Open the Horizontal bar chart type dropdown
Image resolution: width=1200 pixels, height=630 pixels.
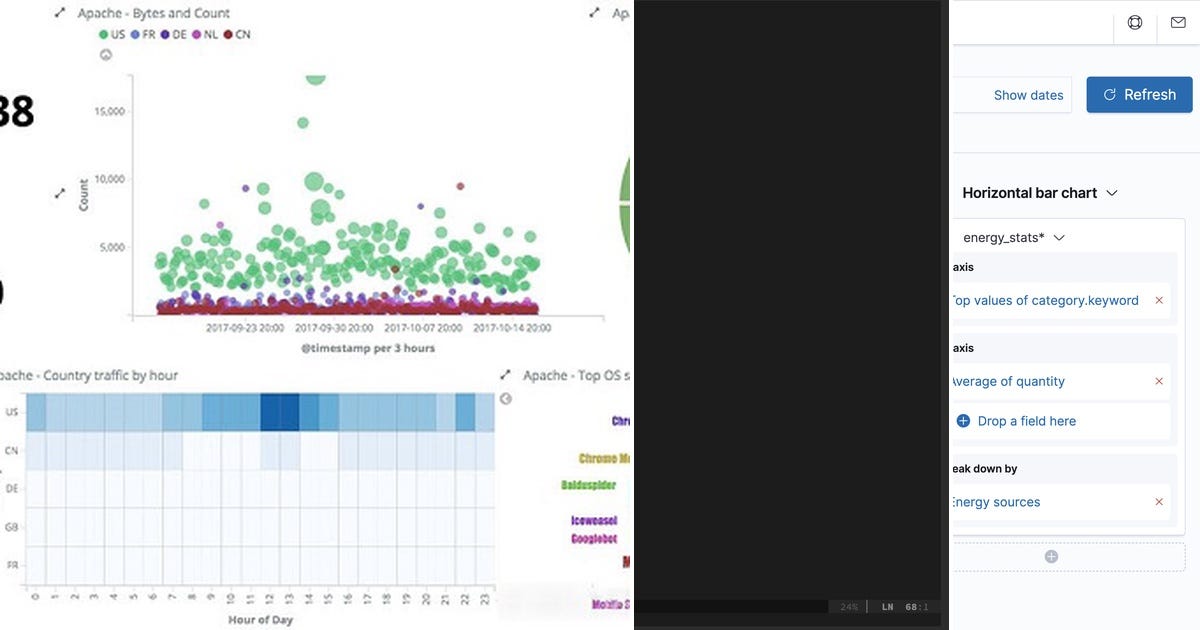[1111, 192]
